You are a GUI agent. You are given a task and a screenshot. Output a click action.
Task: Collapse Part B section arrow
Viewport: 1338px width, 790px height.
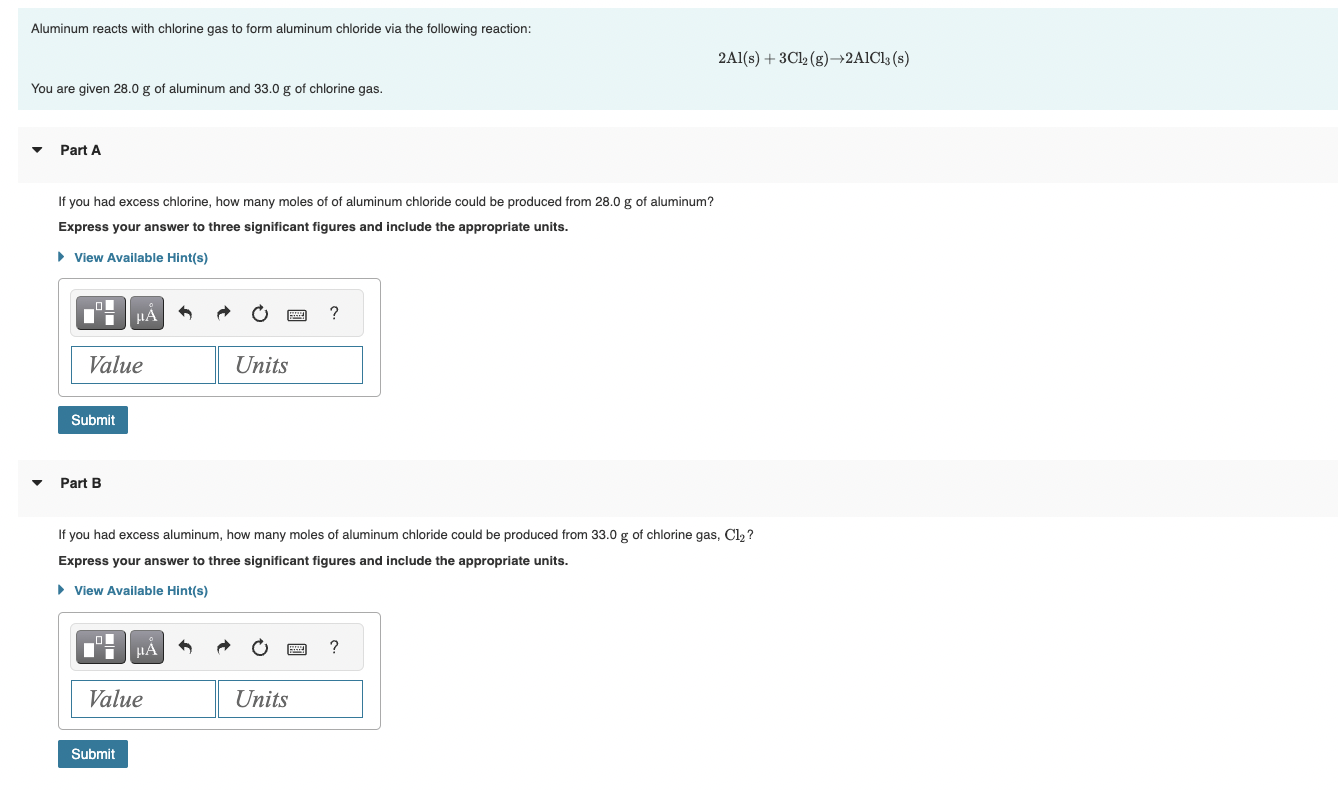(37, 483)
